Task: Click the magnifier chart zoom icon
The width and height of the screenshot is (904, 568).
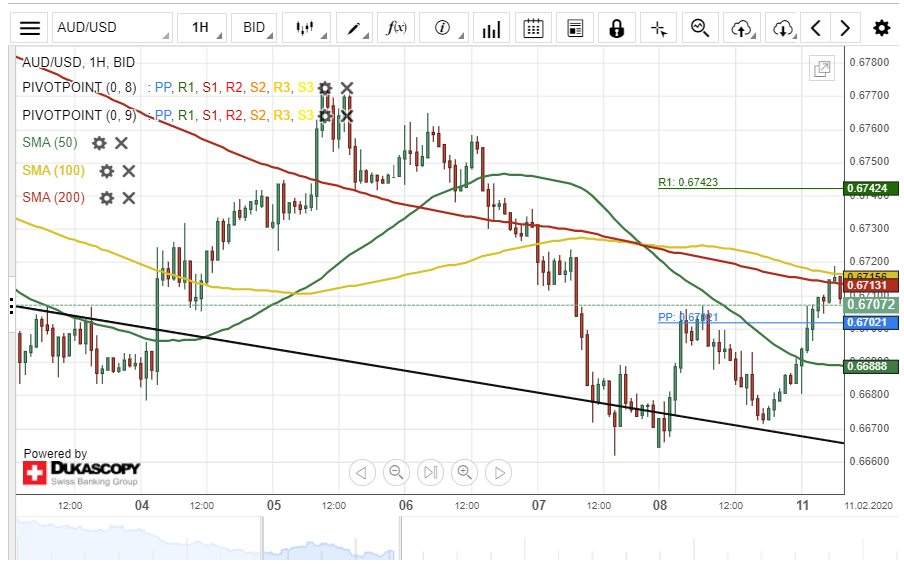Action: pos(700,28)
